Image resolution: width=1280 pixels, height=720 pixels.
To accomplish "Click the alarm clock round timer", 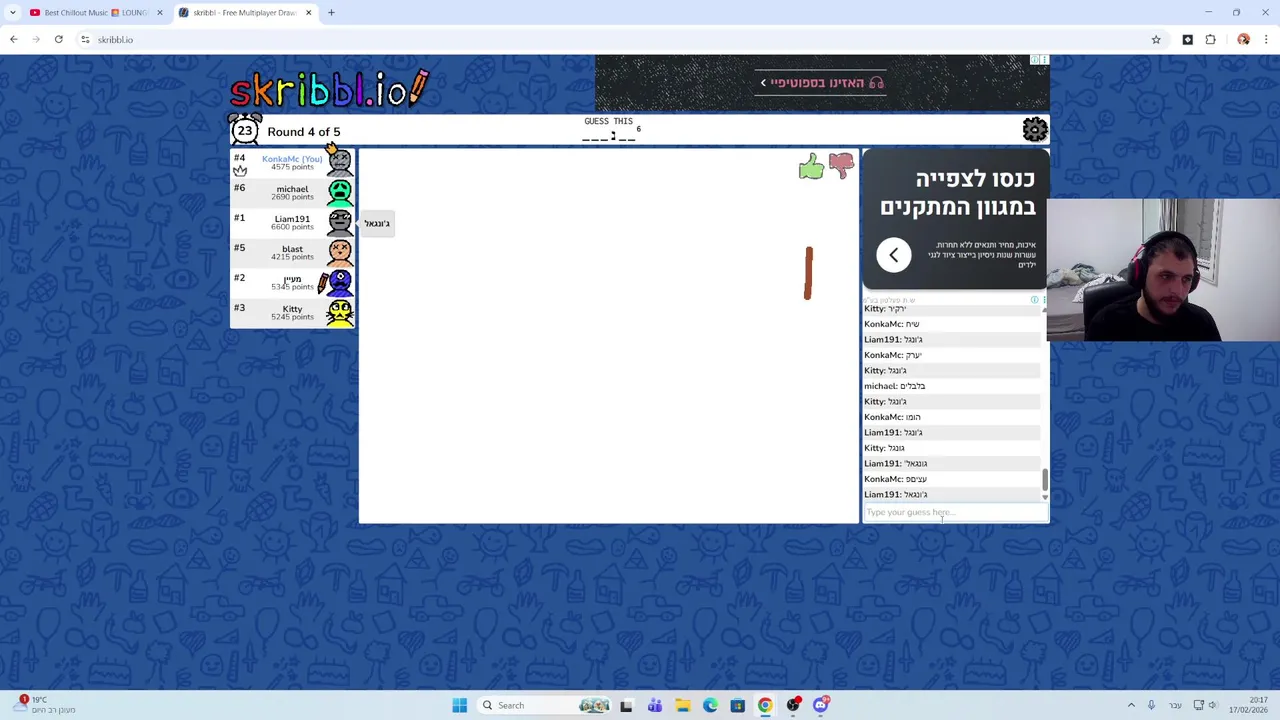I will point(245,130).
